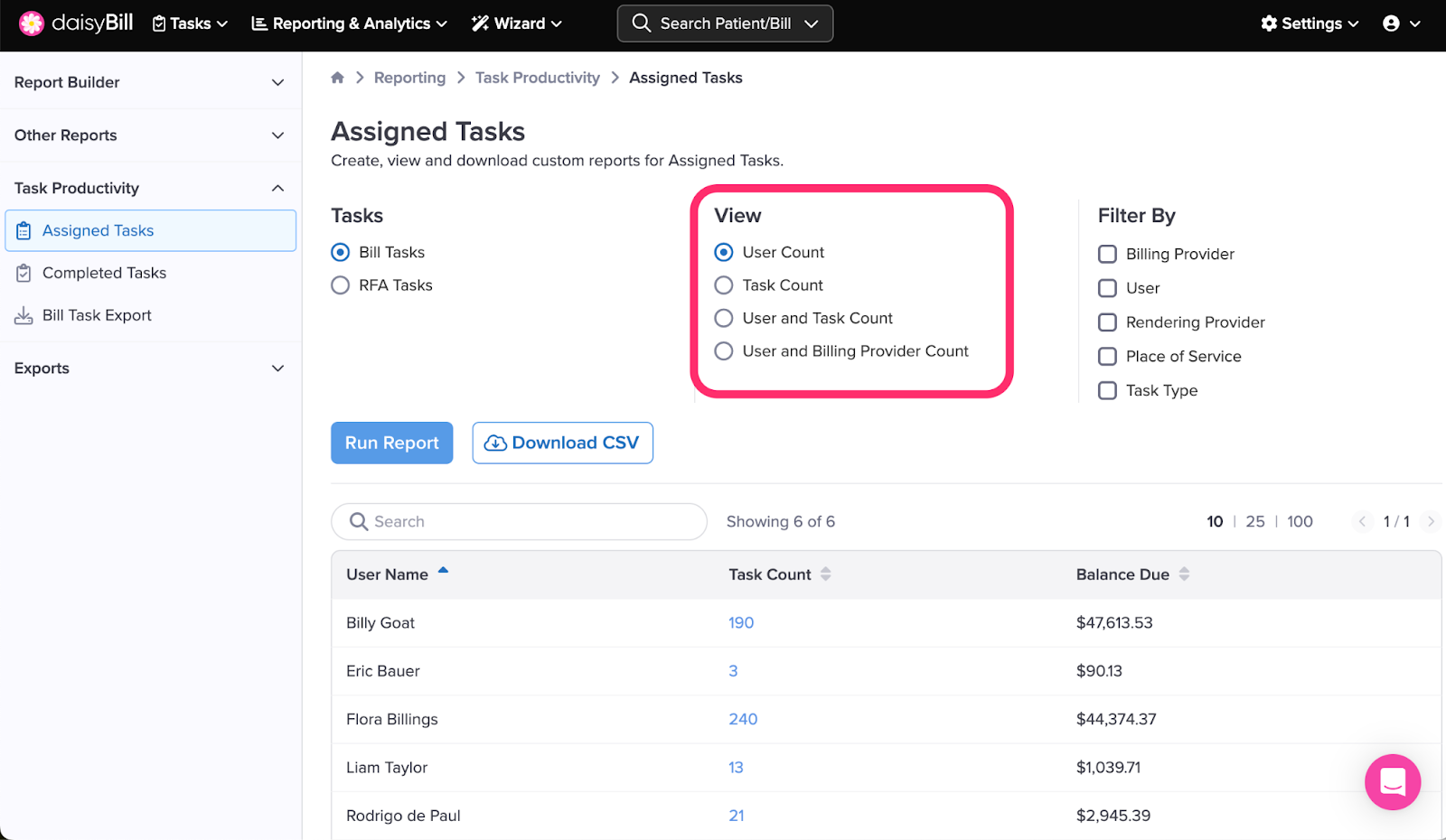
Task: Open the user account profile icon
Action: tap(1391, 23)
